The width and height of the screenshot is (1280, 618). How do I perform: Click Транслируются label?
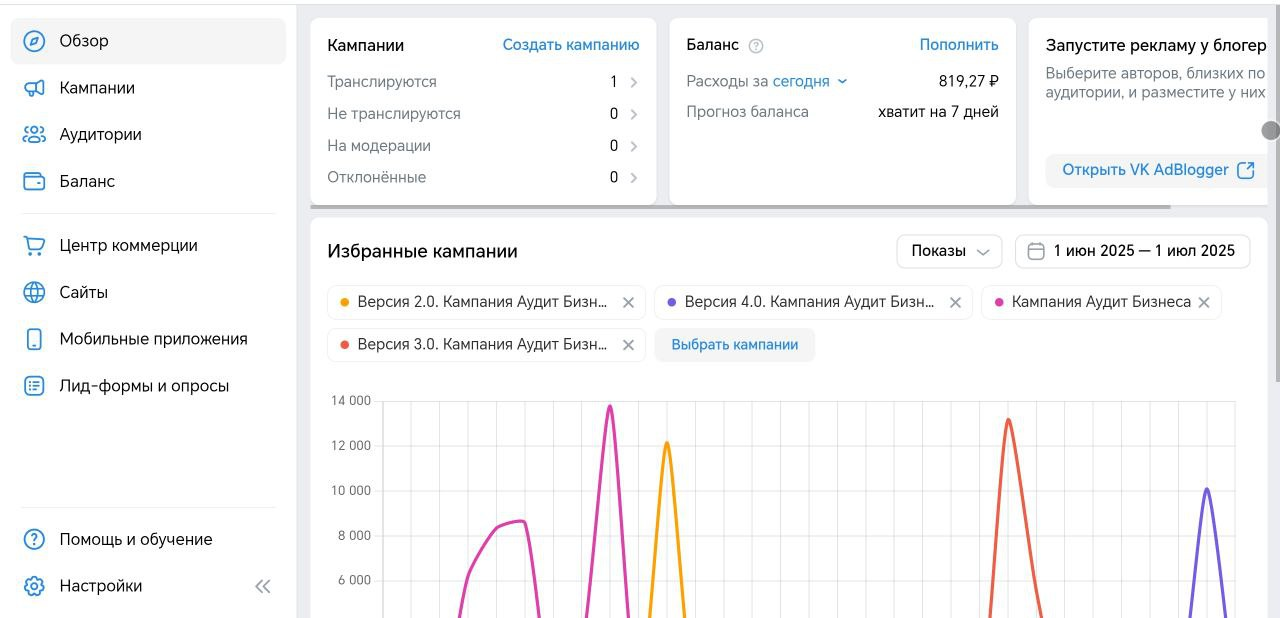point(382,82)
